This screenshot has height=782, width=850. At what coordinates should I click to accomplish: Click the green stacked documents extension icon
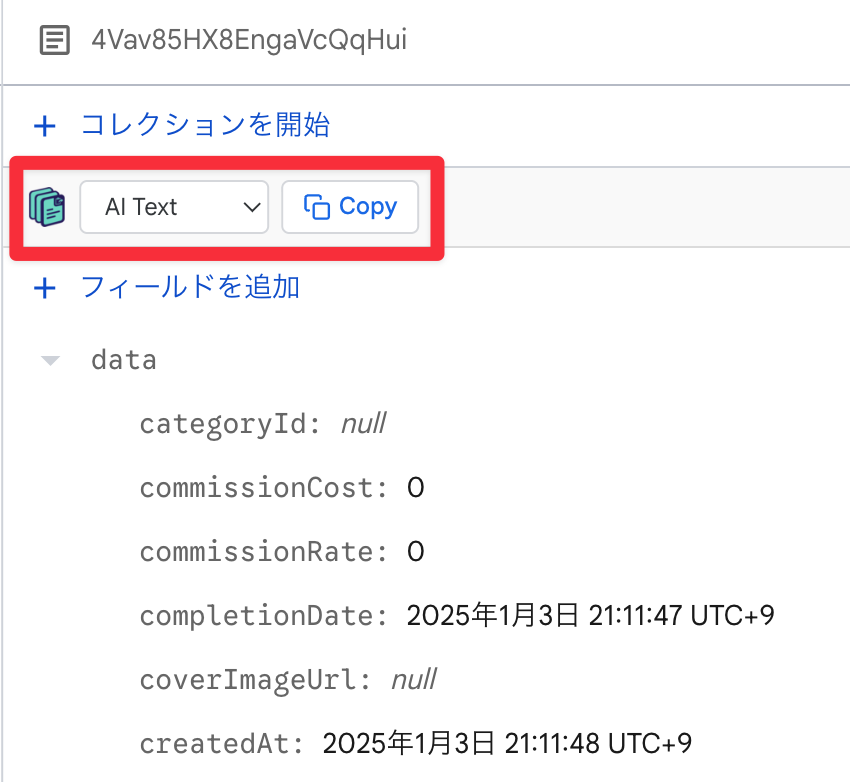(x=47, y=207)
